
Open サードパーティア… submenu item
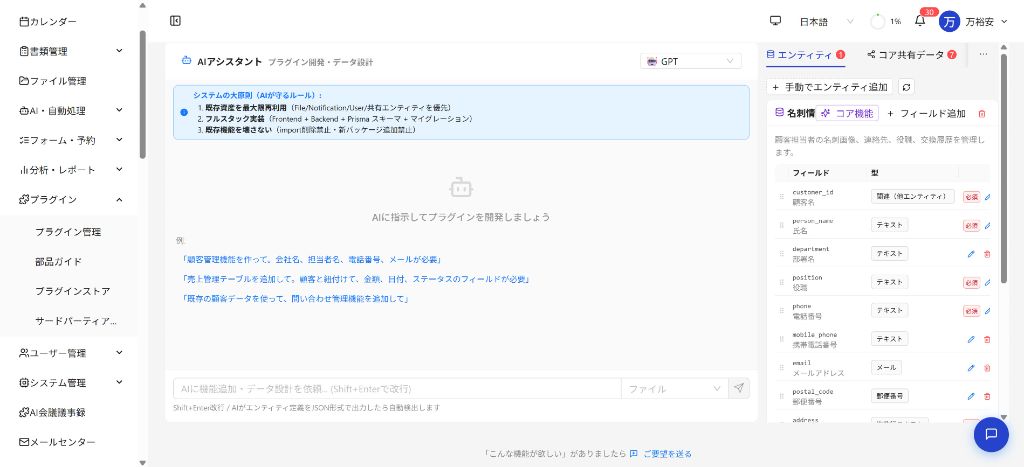coord(76,321)
